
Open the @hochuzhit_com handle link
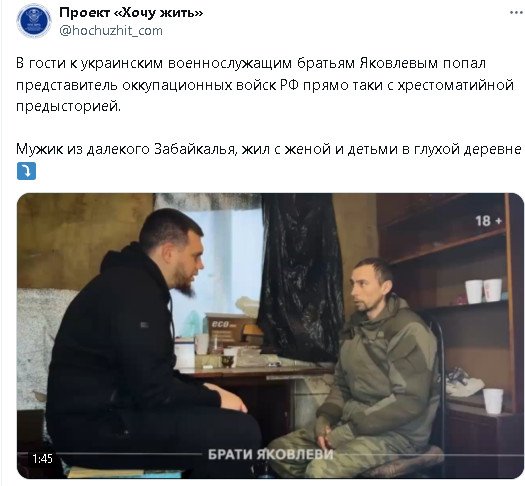click(111, 31)
